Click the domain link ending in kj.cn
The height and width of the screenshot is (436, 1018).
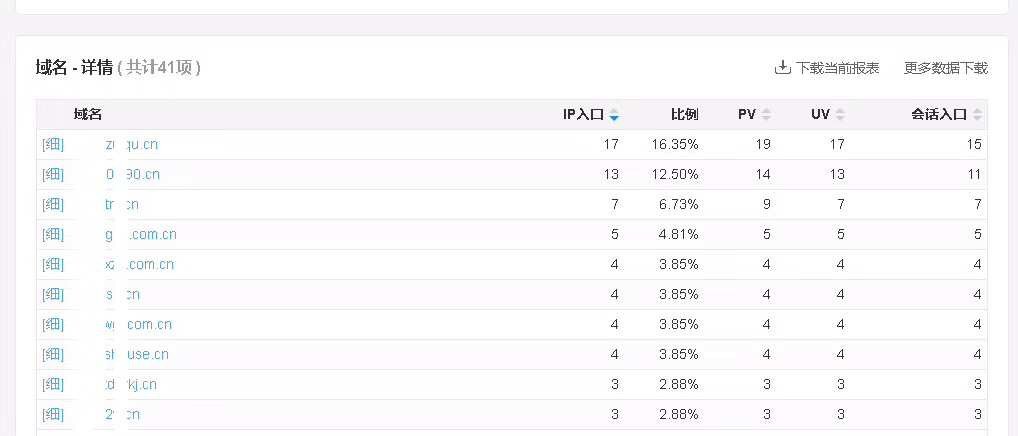[x=131, y=385]
